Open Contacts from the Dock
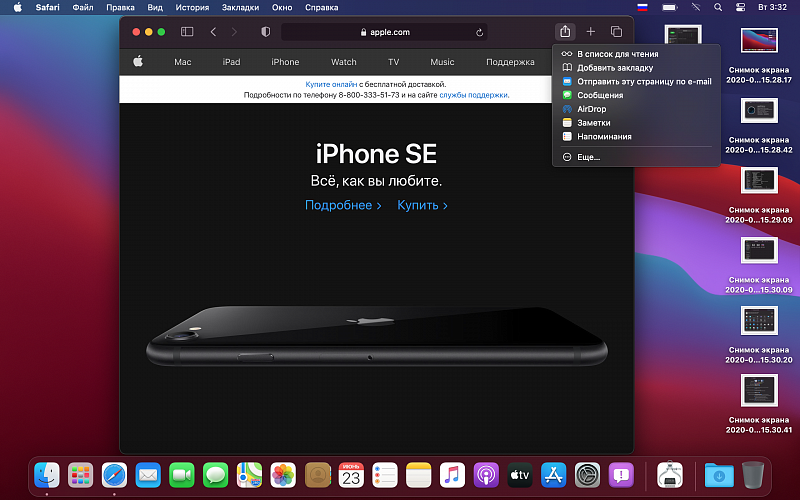The width and height of the screenshot is (800, 500). 317,476
